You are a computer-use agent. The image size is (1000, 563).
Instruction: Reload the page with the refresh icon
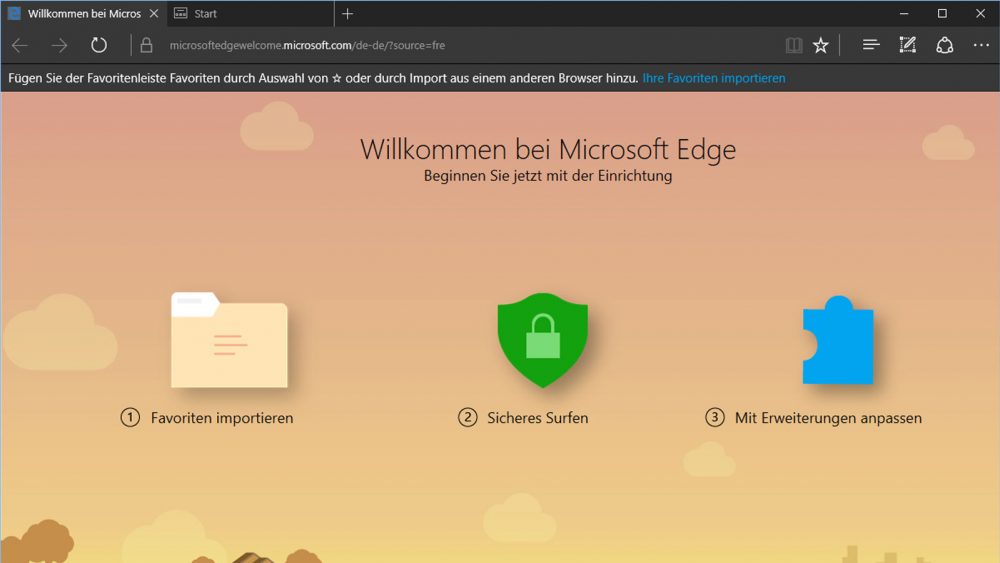(99, 45)
